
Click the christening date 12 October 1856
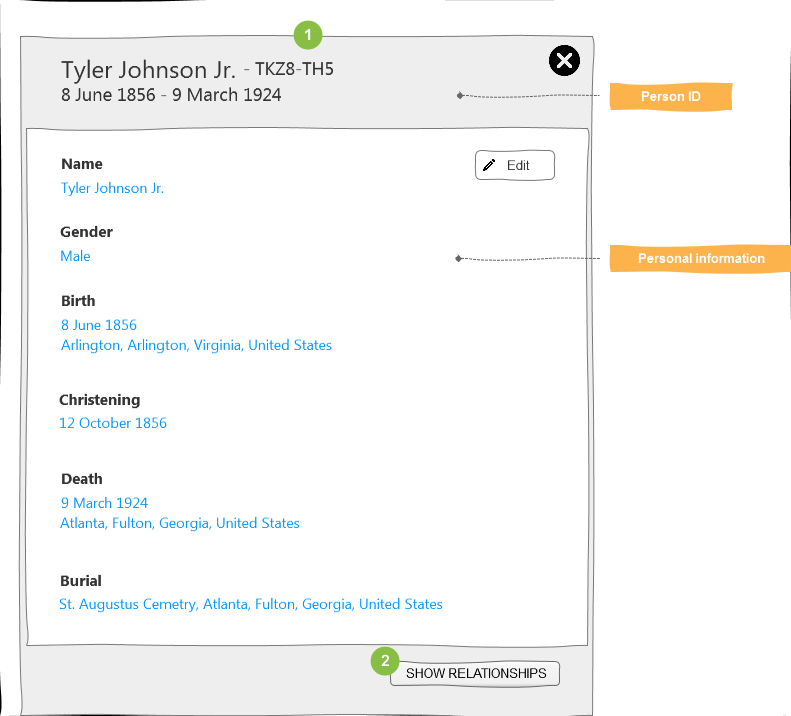pyautogui.click(x=113, y=423)
